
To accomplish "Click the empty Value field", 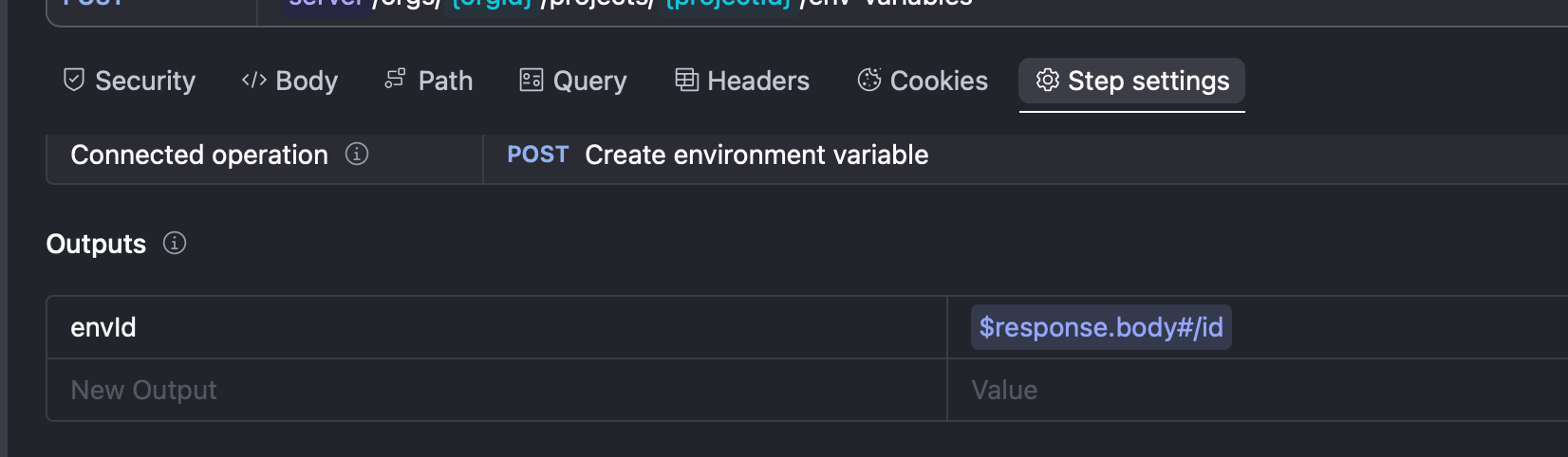I will (1004, 390).
